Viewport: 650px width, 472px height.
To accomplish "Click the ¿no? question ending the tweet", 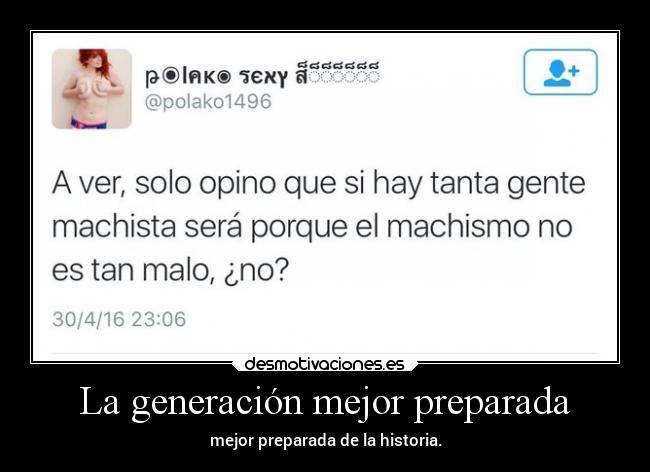I will tap(256, 271).
